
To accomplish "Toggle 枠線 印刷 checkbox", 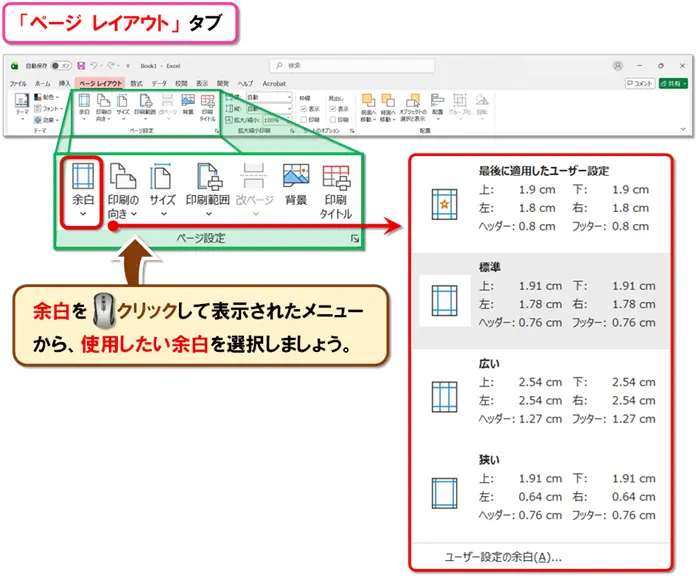I will pos(304,120).
